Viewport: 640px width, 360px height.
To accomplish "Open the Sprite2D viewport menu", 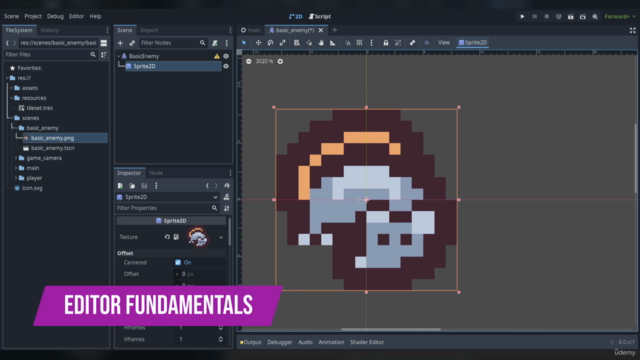I will tap(472, 42).
